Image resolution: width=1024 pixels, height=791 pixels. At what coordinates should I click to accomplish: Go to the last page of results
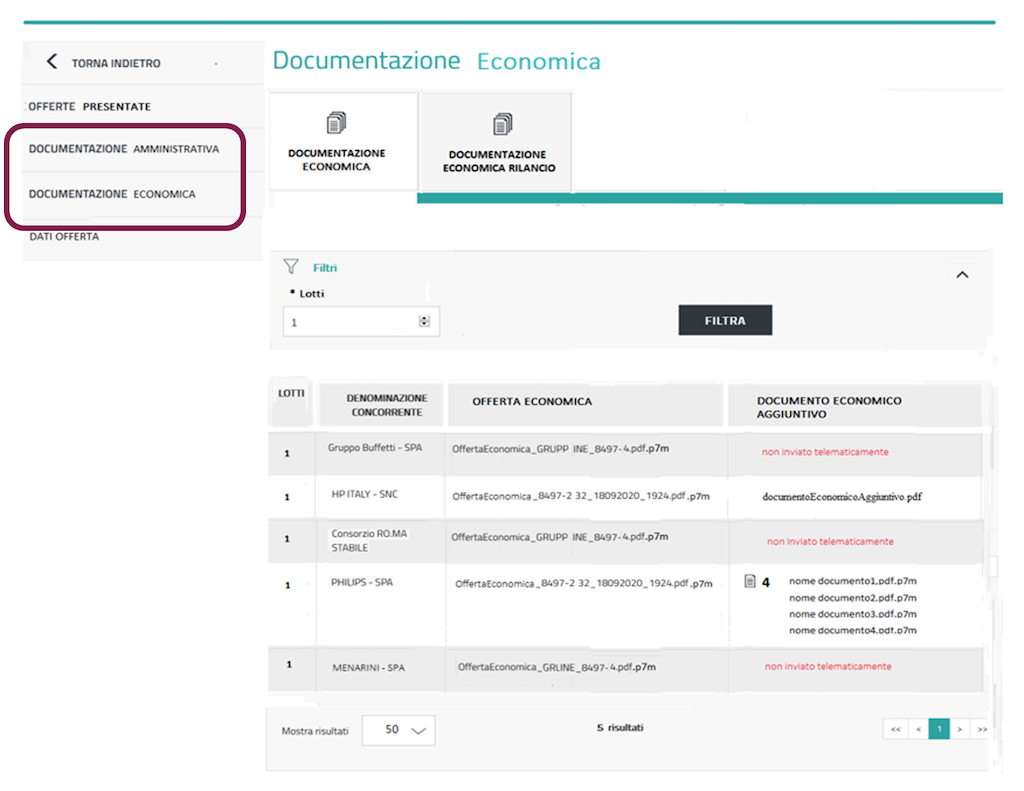tap(982, 729)
